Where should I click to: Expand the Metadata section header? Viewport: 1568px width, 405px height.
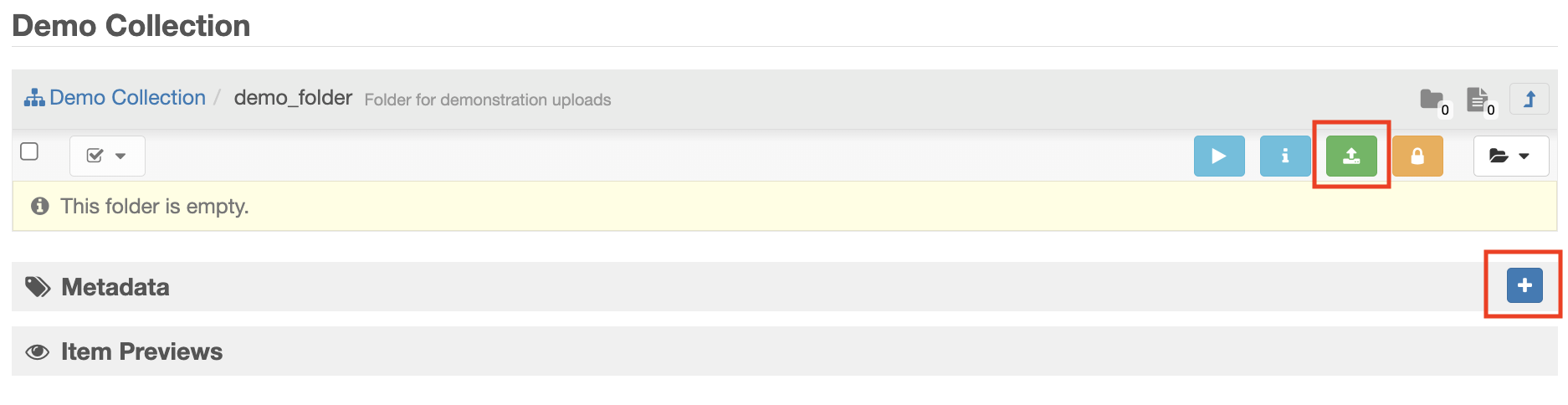pos(115,287)
